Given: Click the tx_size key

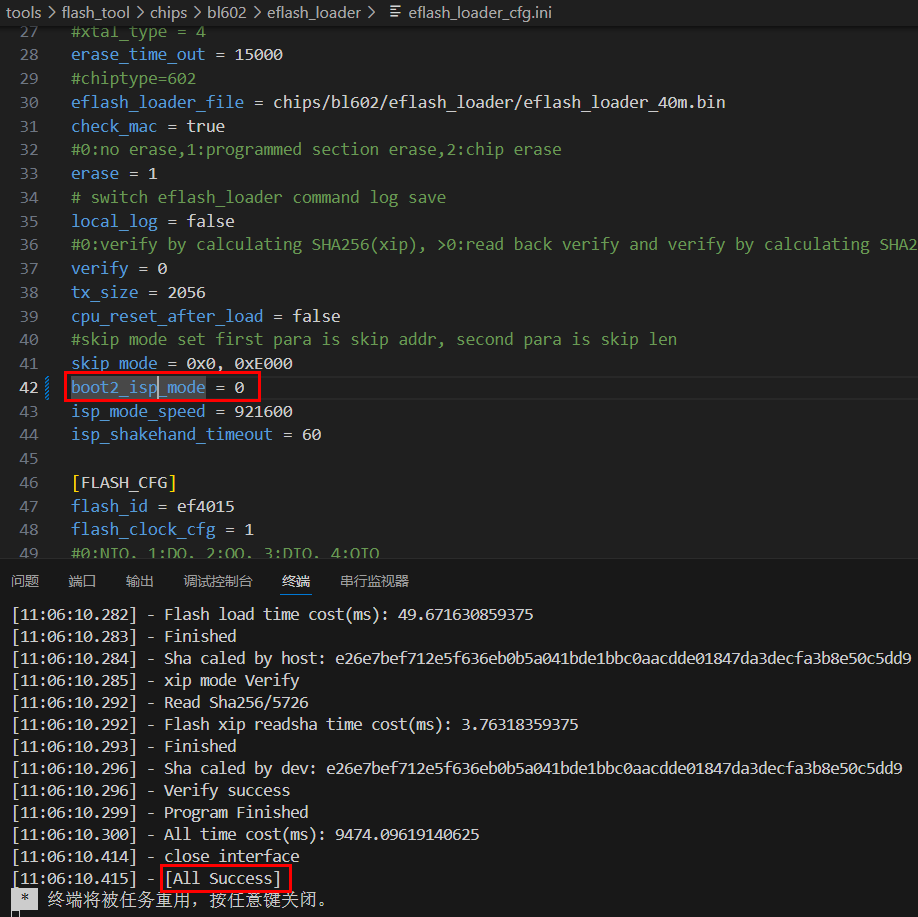Looking at the screenshot, I should 105,292.
